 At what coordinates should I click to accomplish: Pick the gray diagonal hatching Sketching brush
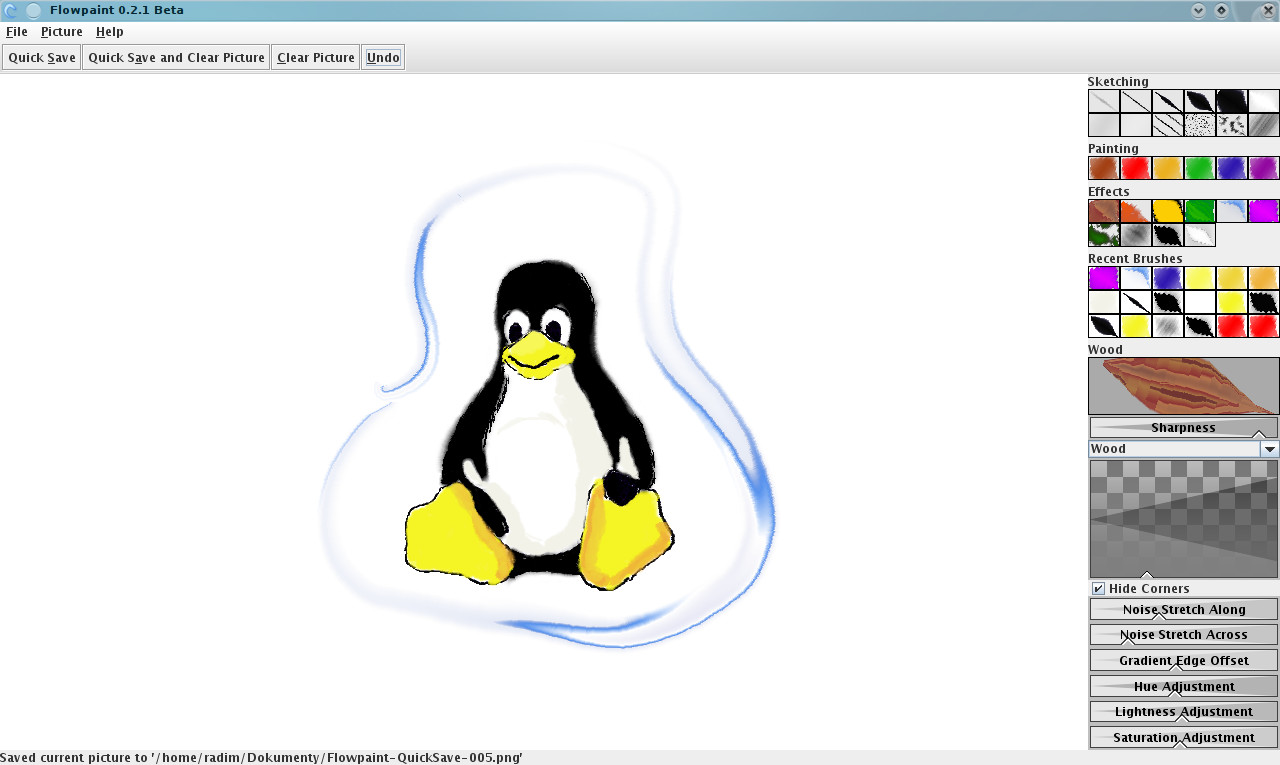pyautogui.click(x=1264, y=125)
